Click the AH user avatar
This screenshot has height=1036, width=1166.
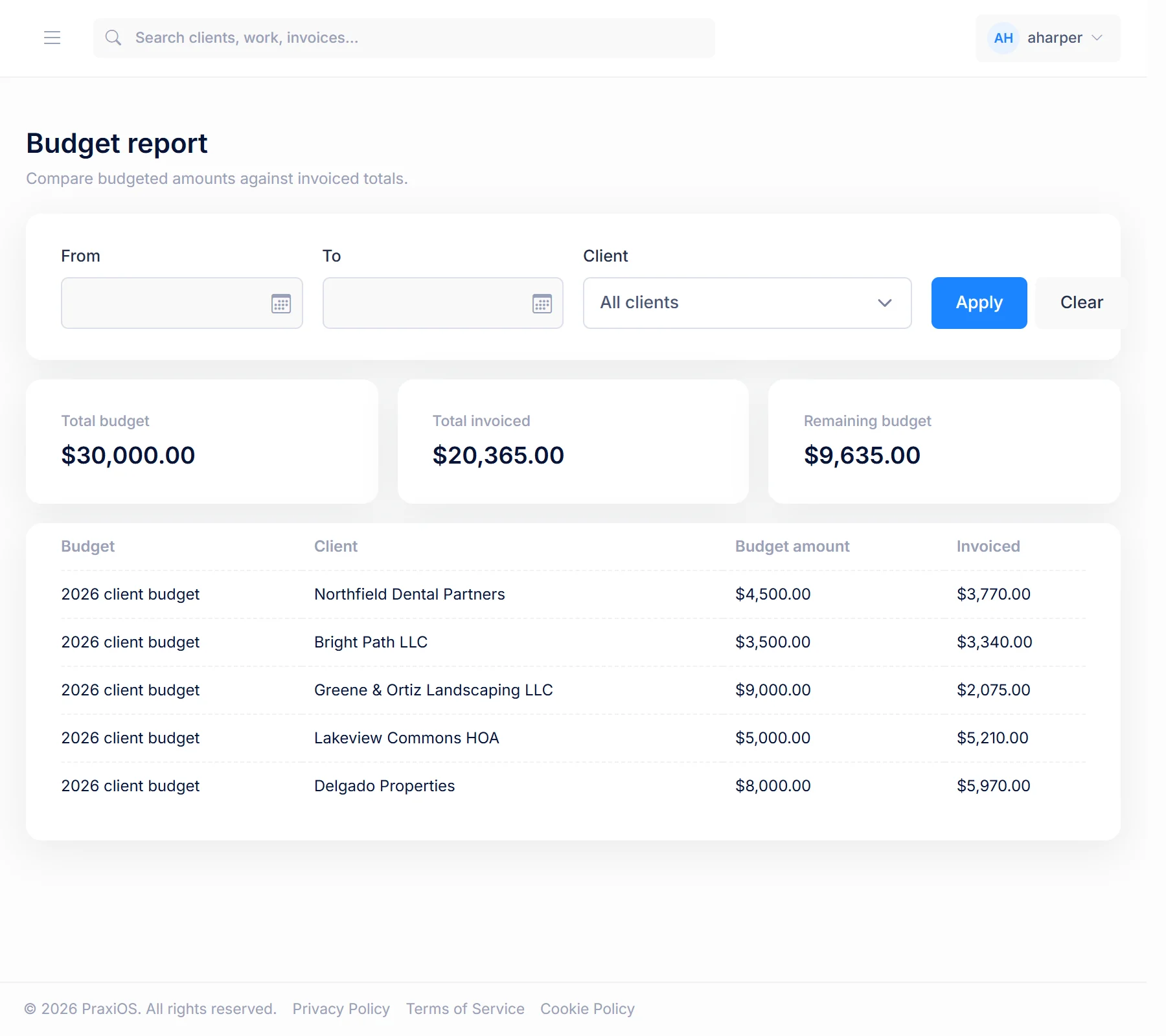1003,38
